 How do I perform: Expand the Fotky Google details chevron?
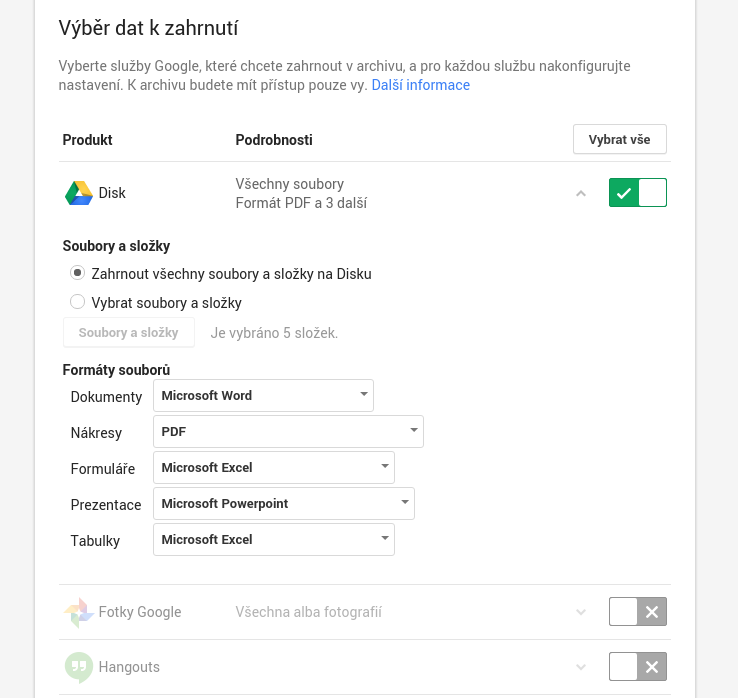point(581,612)
